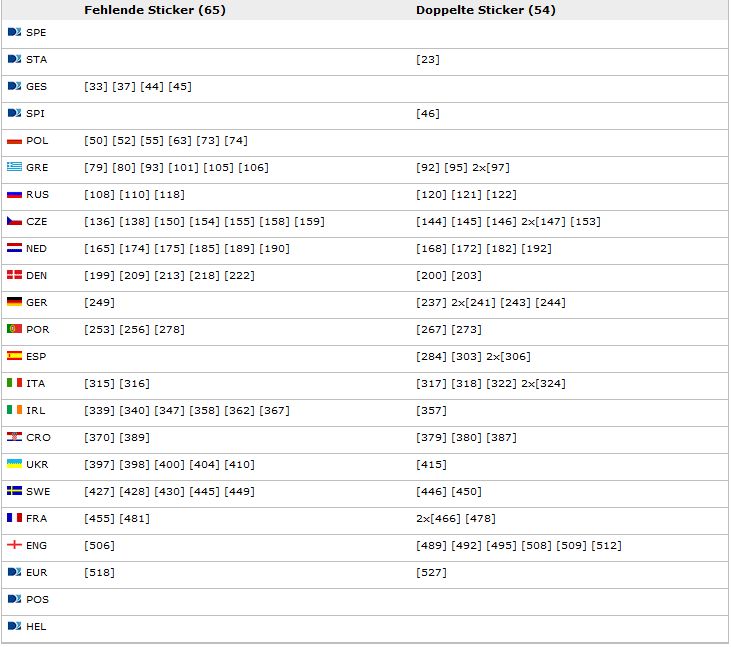Viewport: 731px width, 647px height.
Task: Click the Italy flag icon
Action: point(14,383)
